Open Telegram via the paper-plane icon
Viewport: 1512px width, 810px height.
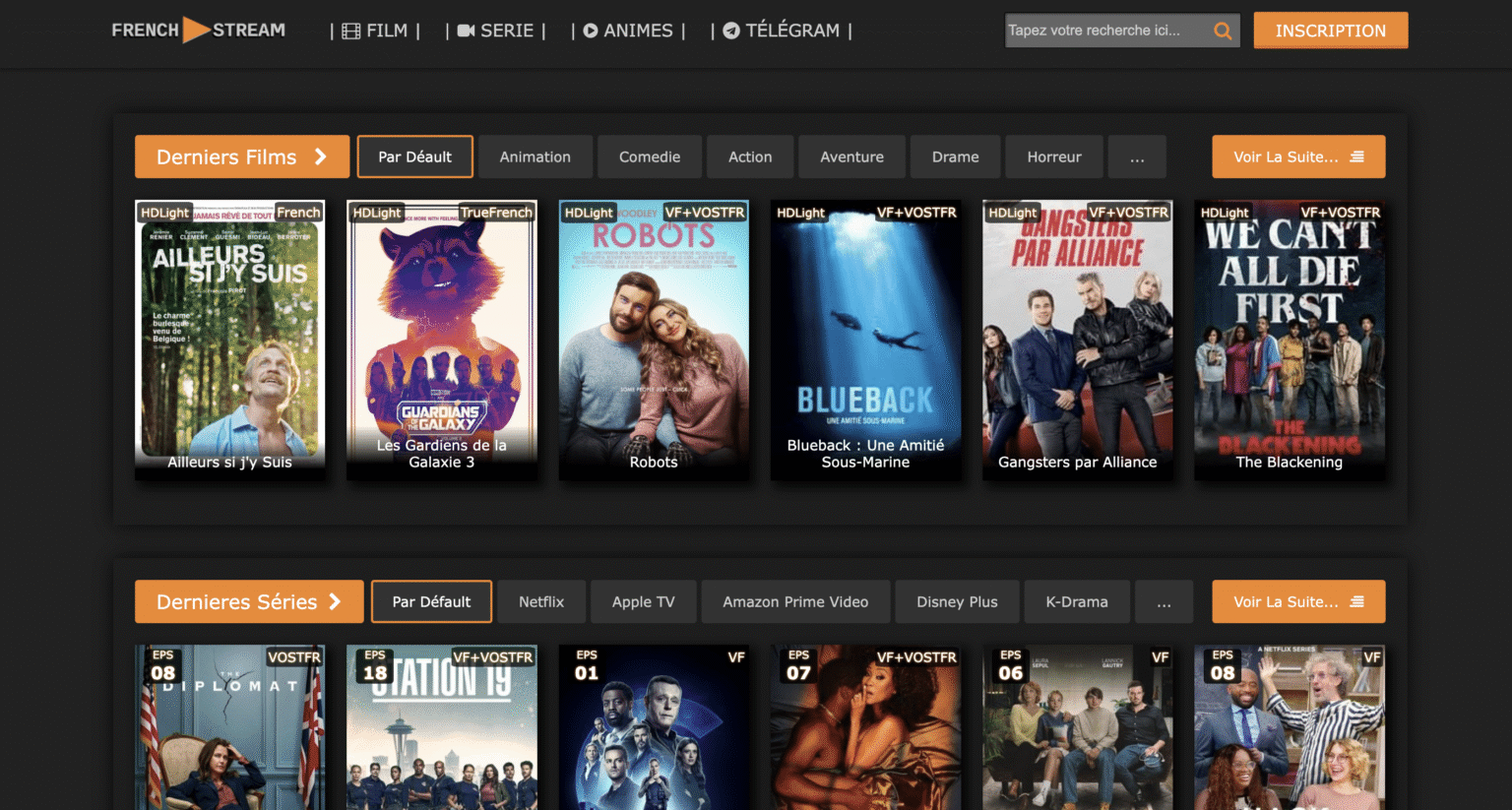click(730, 31)
